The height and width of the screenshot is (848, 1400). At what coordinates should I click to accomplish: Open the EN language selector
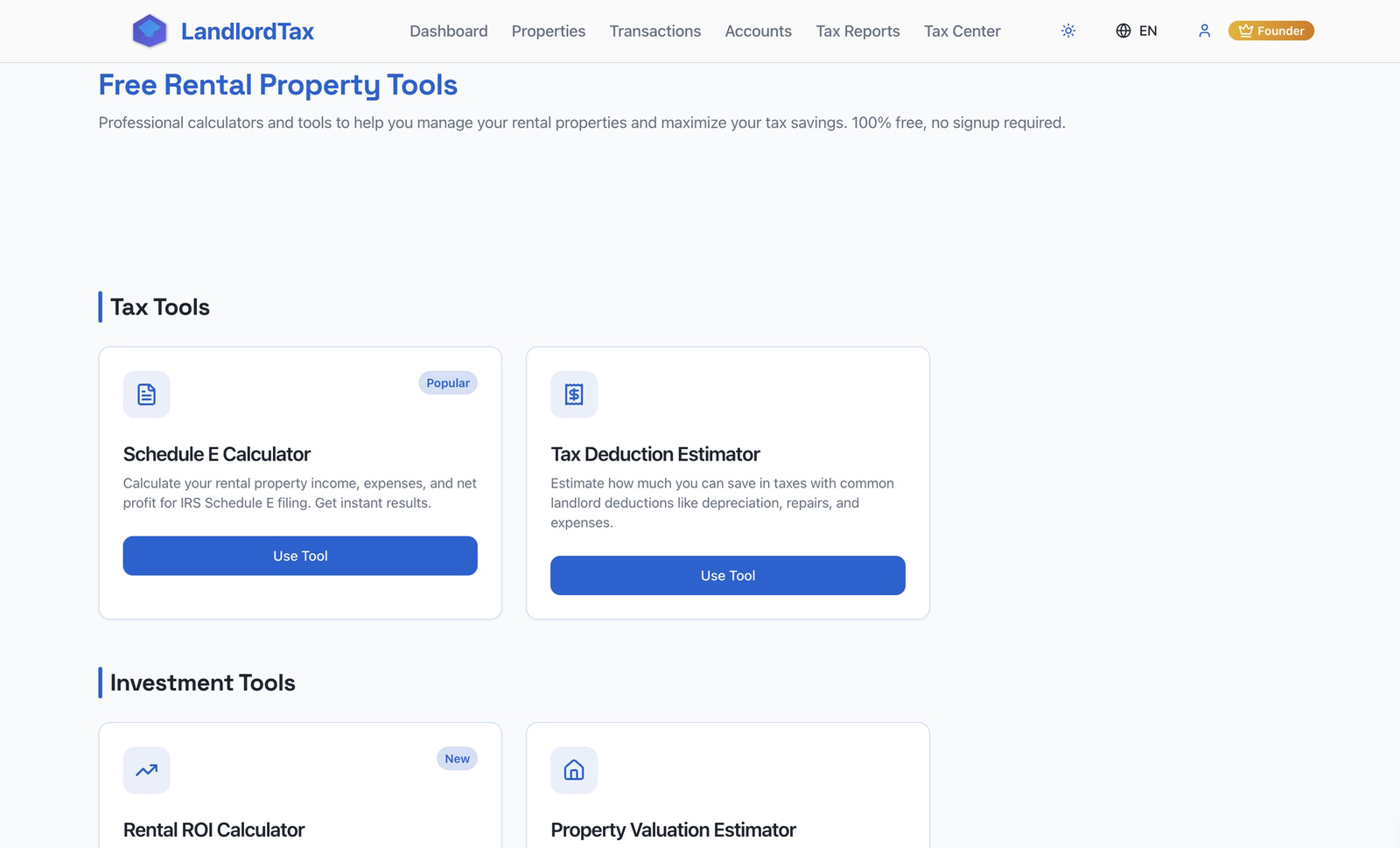pos(1137,31)
